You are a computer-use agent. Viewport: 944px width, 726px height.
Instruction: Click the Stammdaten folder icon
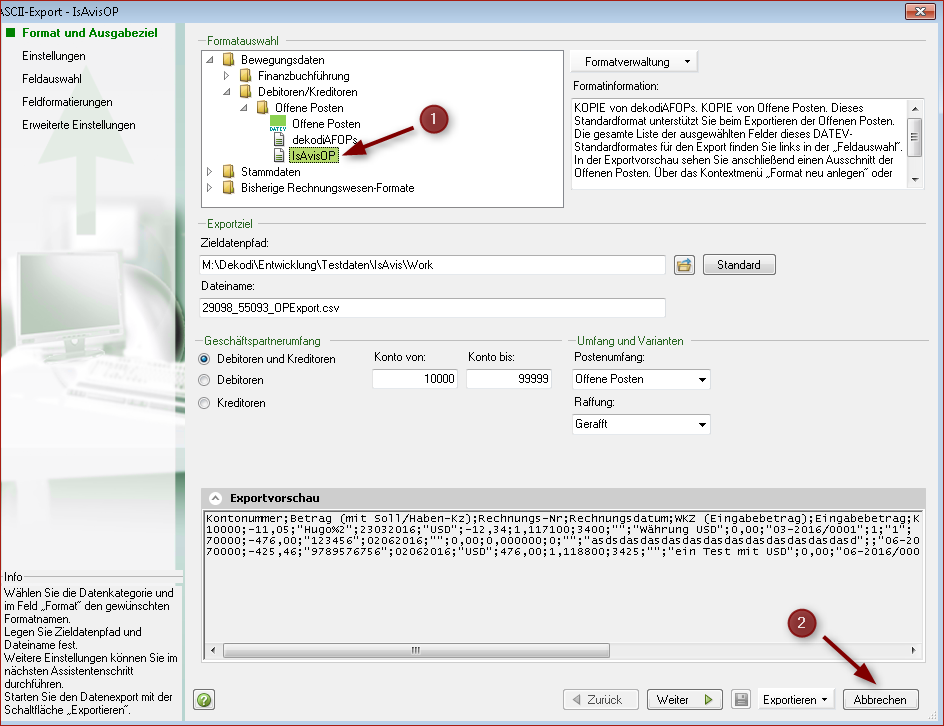point(228,172)
